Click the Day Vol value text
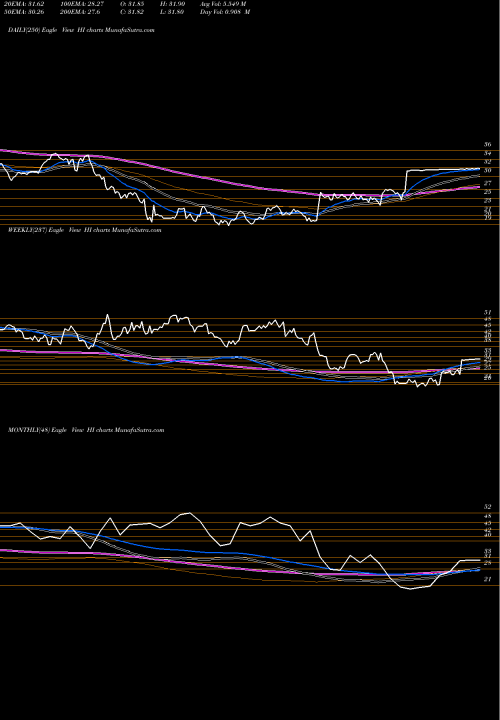500x720 pixels. [x=225, y=12]
